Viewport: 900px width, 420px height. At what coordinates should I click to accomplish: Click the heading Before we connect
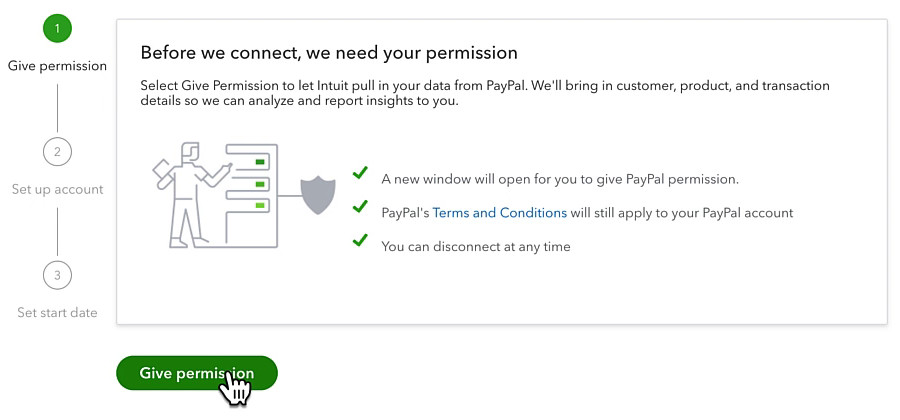pos(329,53)
